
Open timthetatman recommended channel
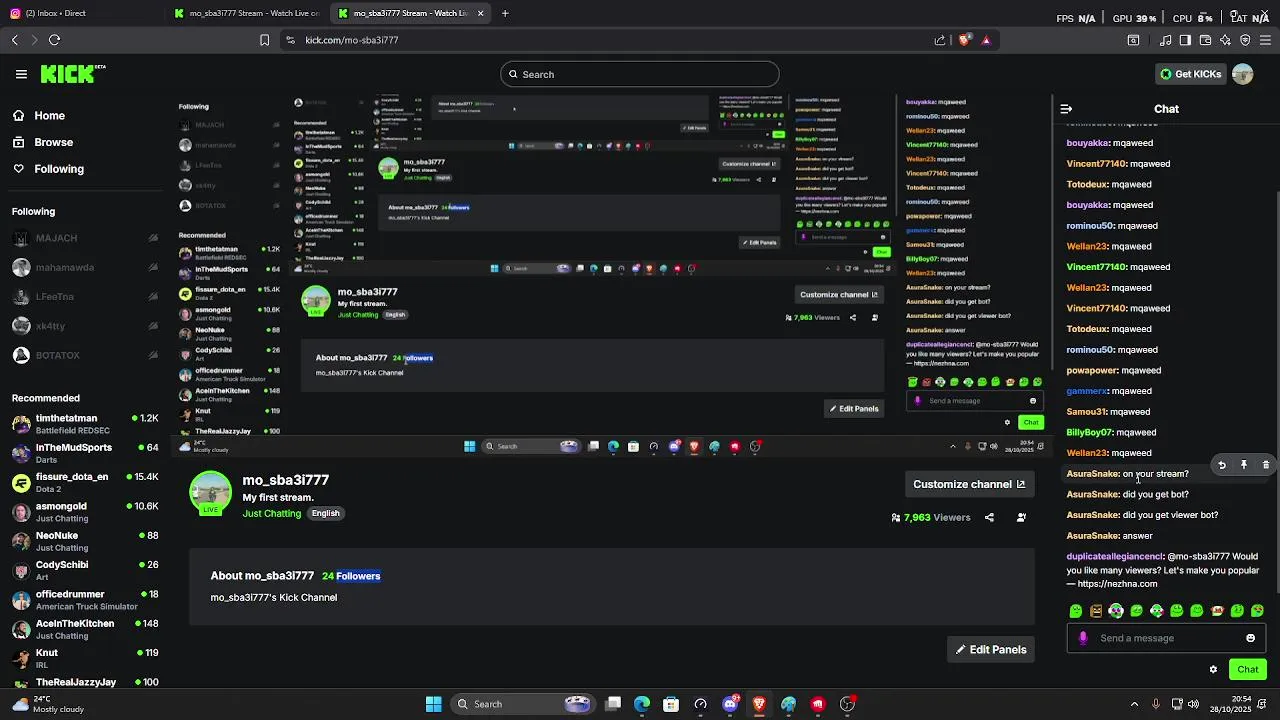coord(85,424)
